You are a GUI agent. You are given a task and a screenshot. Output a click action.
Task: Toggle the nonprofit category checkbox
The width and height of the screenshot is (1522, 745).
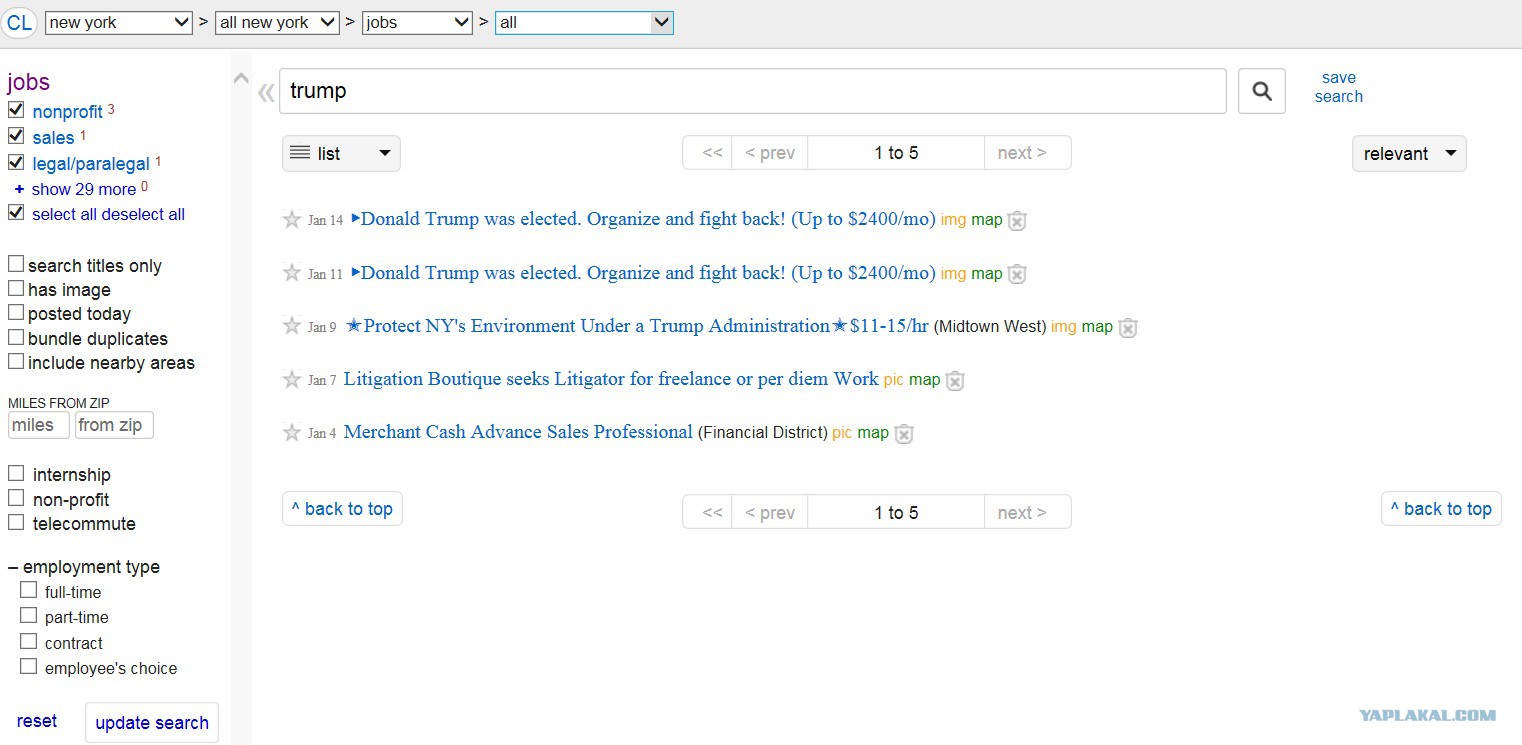(x=16, y=110)
